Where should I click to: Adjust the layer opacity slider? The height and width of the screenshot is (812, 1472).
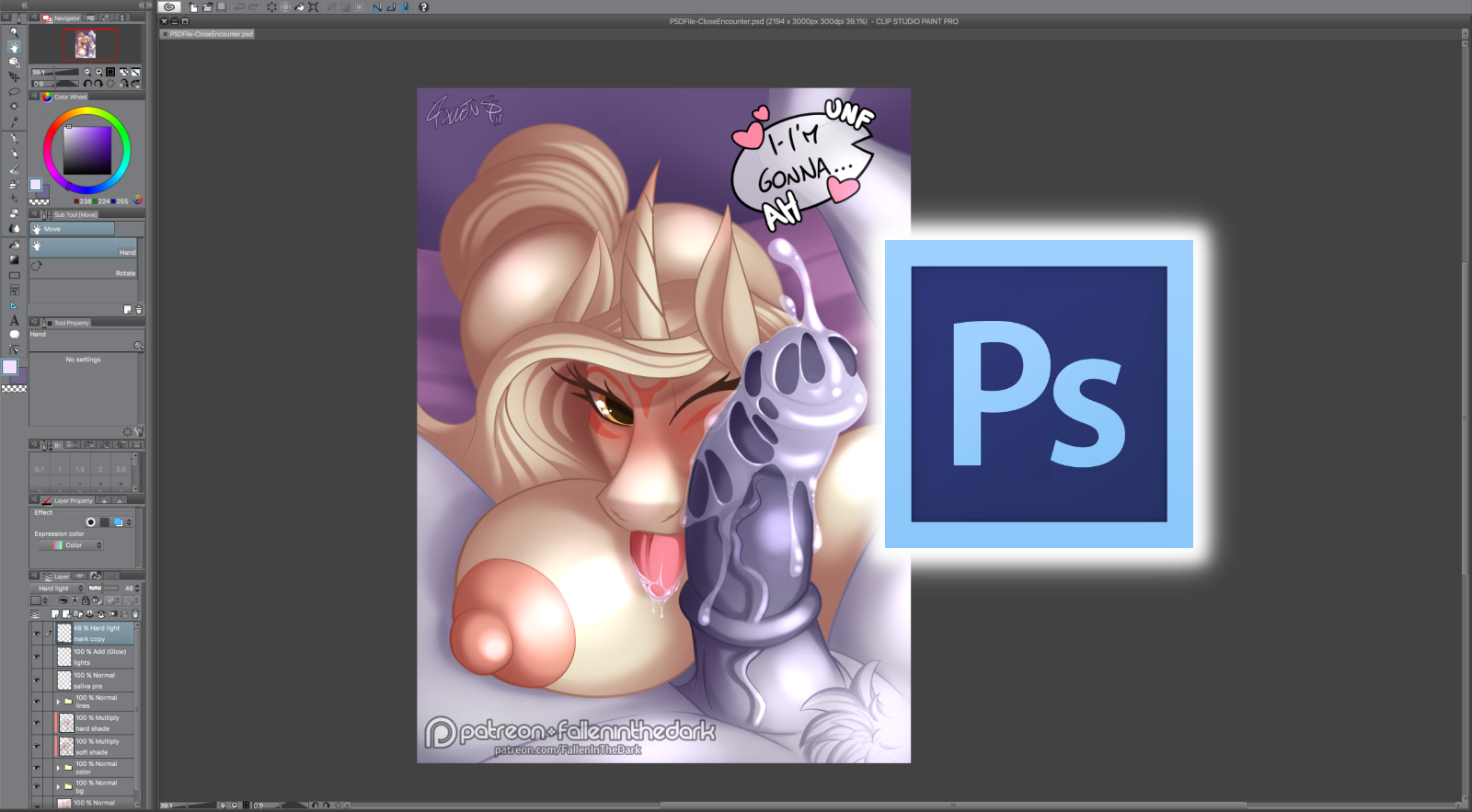[x=104, y=589]
